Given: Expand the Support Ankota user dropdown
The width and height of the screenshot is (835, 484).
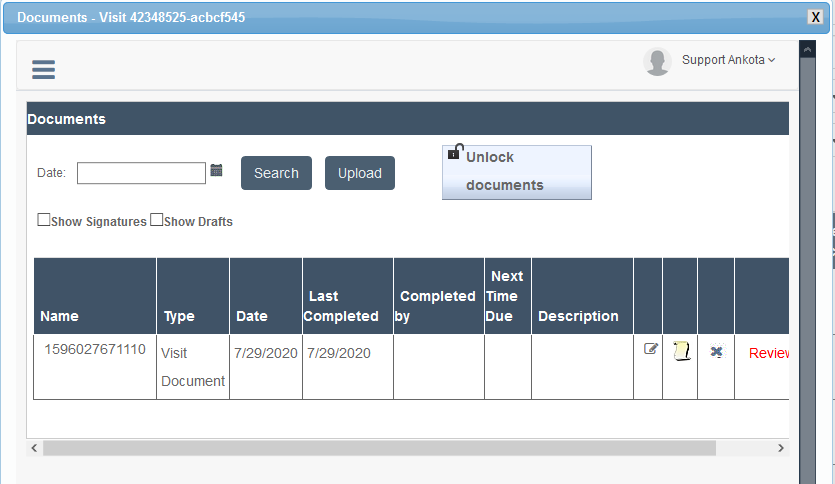Looking at the screenshot, I should click(x=728, y=60).
